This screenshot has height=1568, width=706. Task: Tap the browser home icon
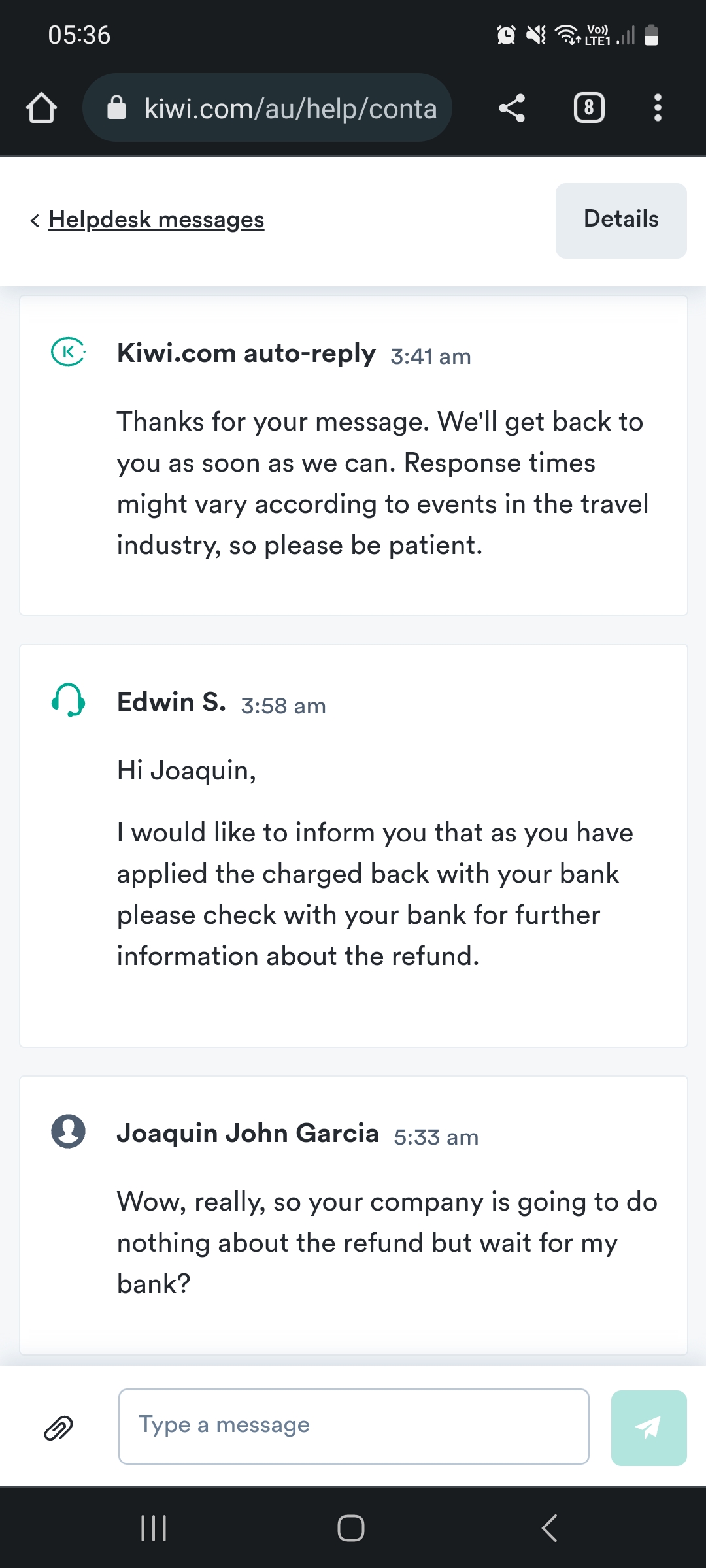click(x=41, y=108)
